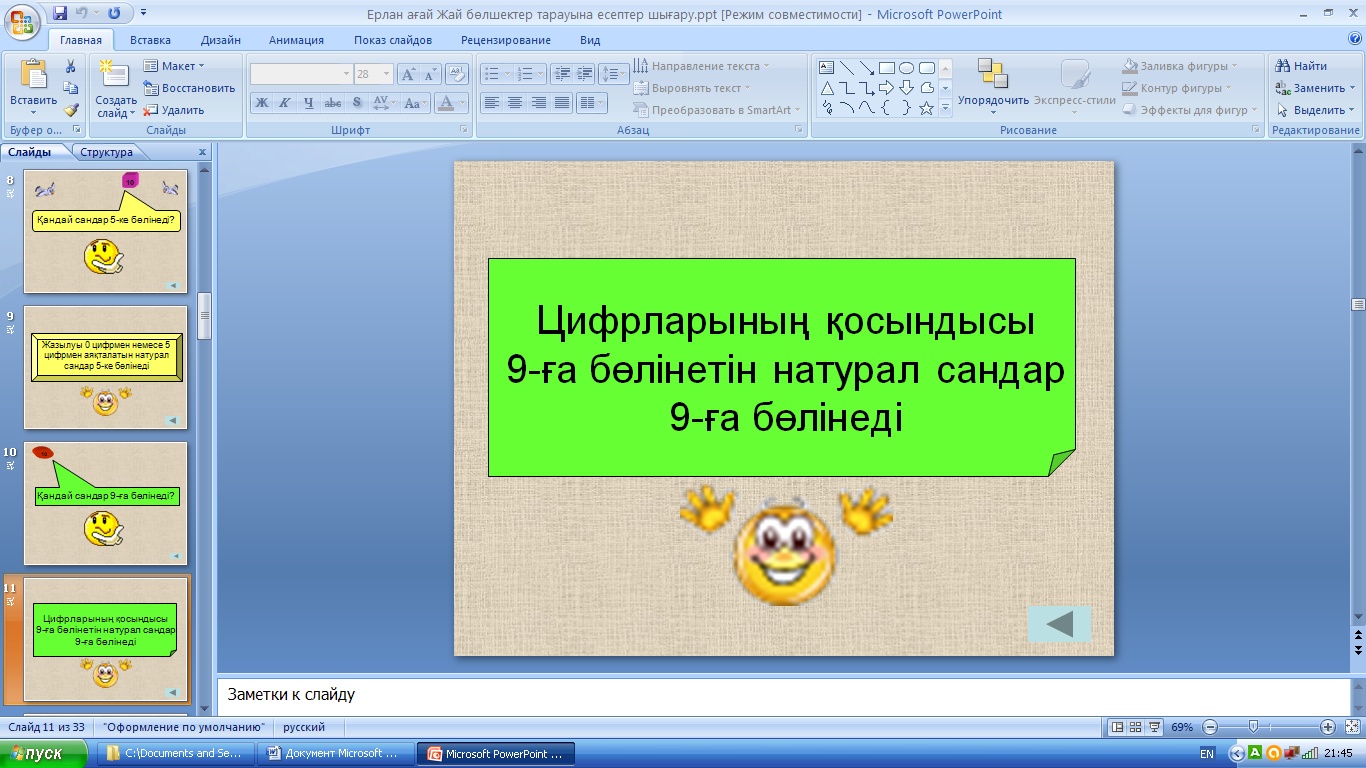
Task: Click the Найти find button
Action: 1302,66
